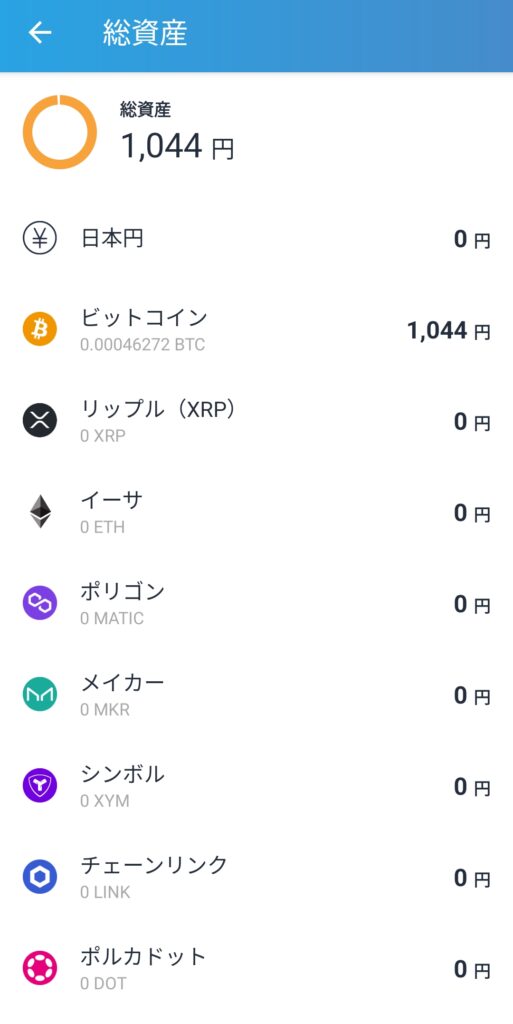This screenshot has height=1024, width=513.
Task: Click the orange total assets donut chart
Action: (x=60, y=132)
